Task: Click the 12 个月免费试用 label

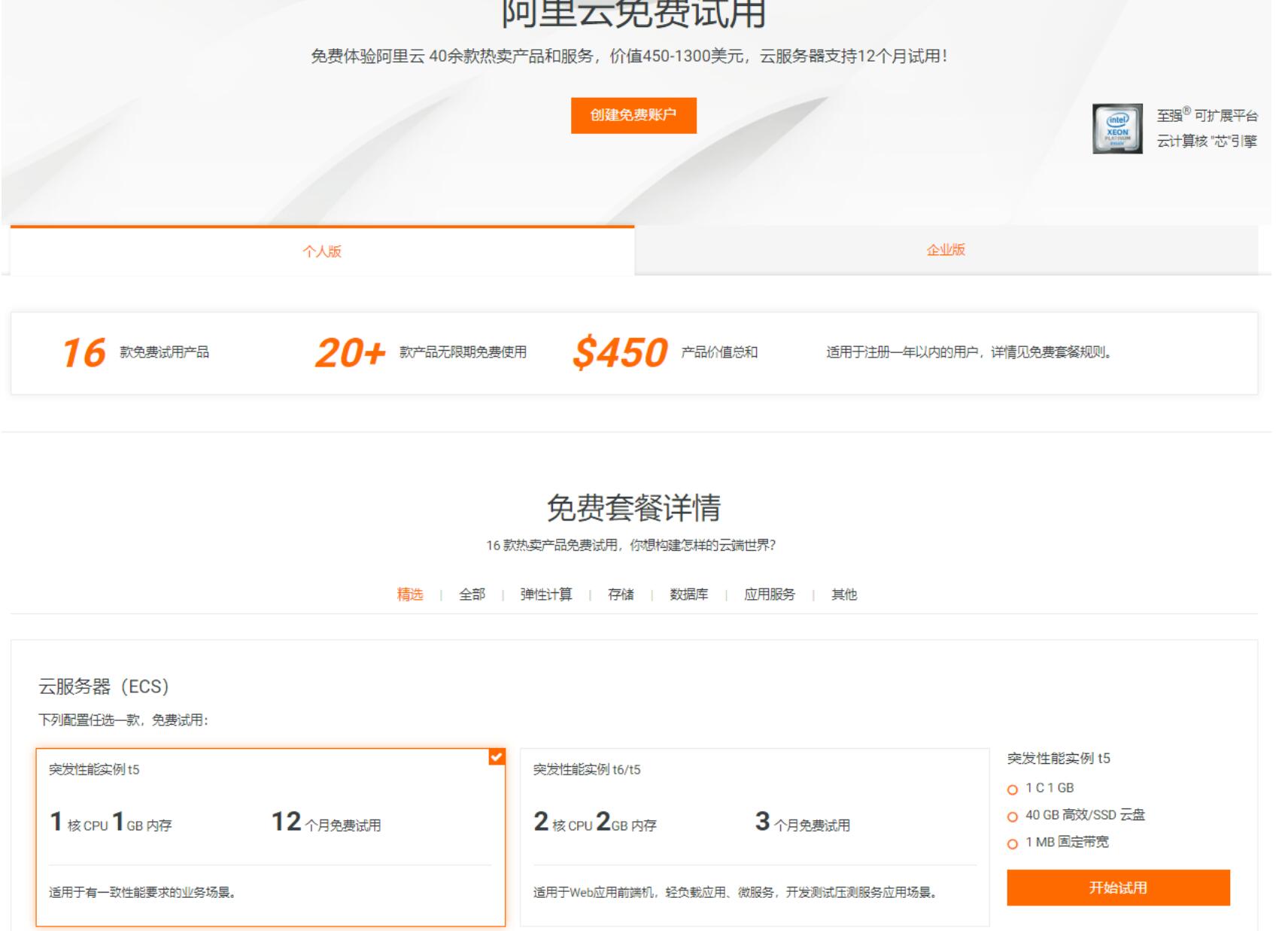Action: pos(326,822)
